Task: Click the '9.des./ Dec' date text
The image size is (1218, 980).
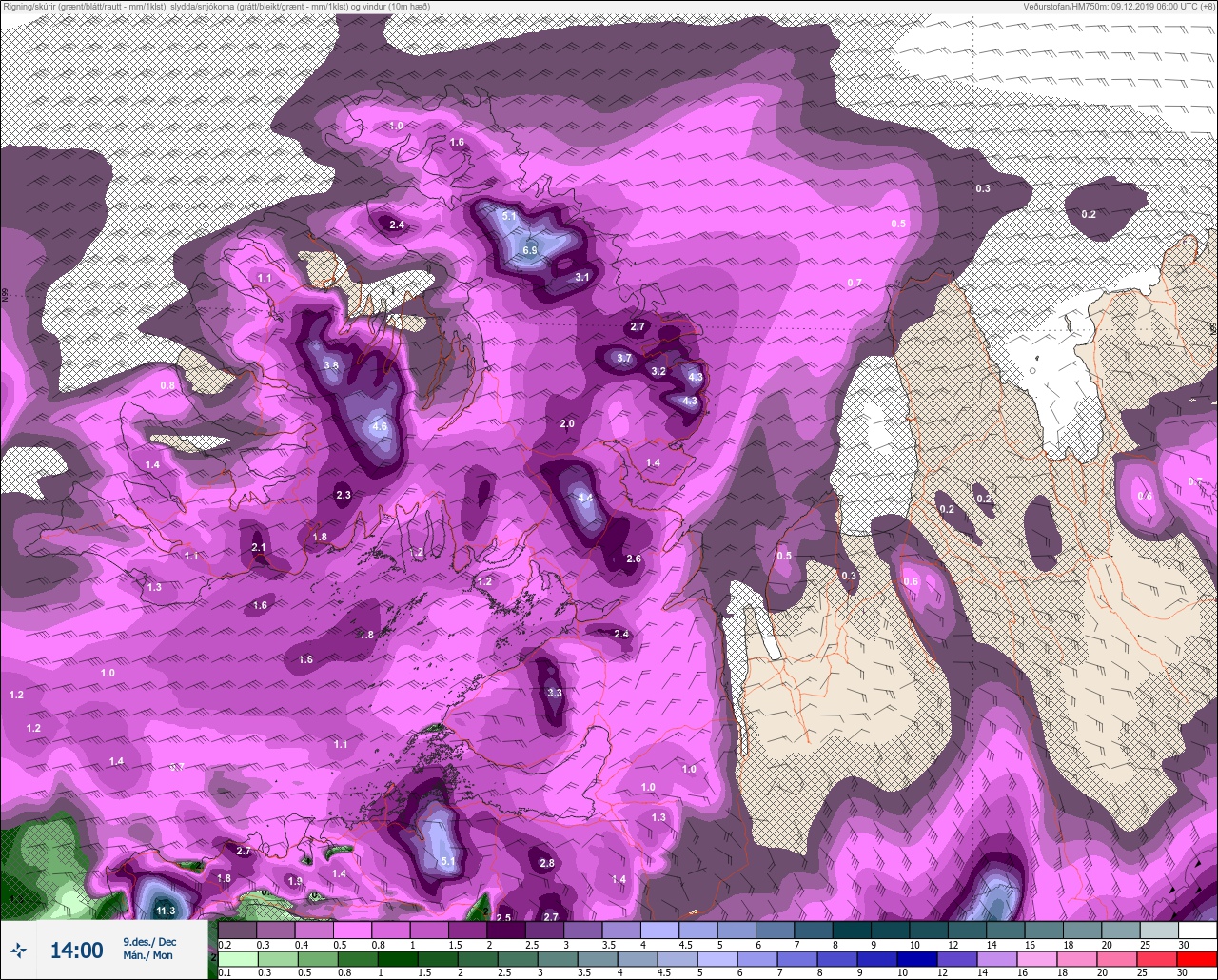Action: (149, 942)
